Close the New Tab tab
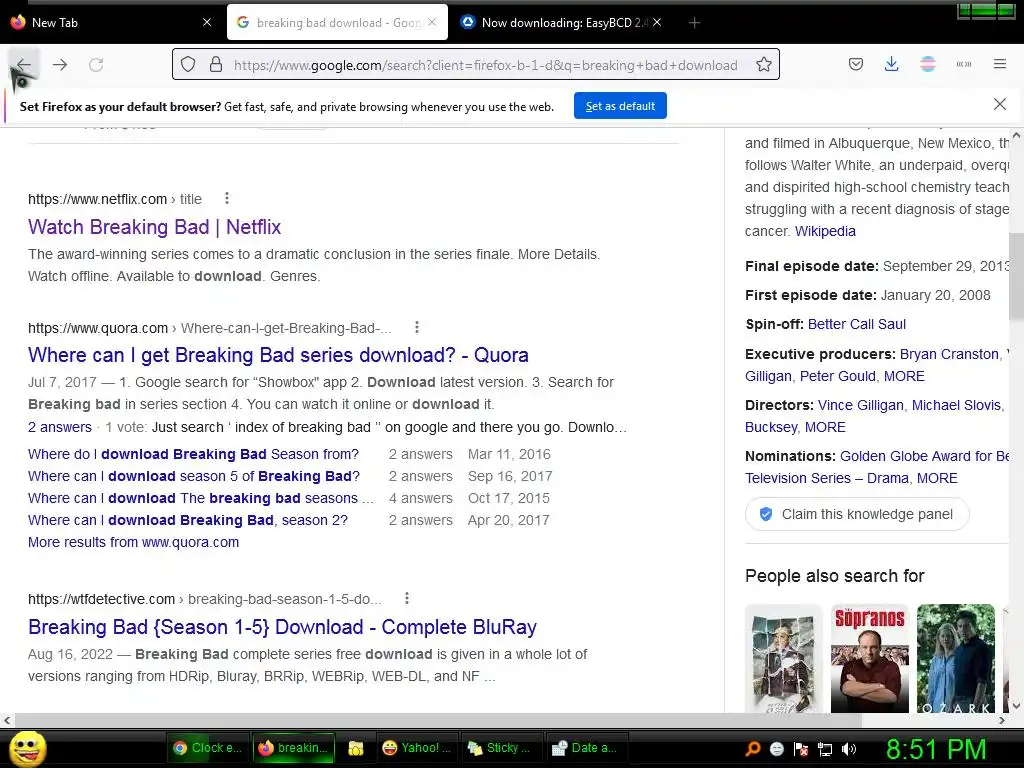Viewport: 1024px width, 768px height. click(x=207, y=22)
